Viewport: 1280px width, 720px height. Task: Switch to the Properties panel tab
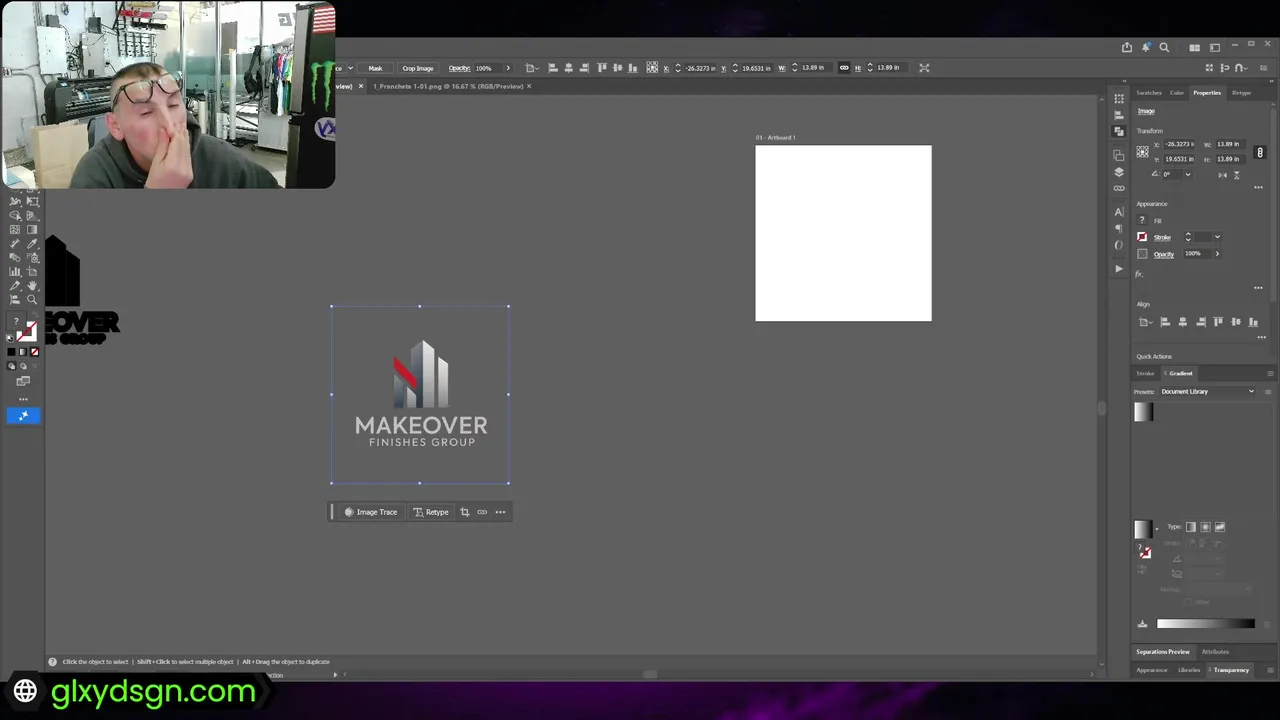(x=1207, y=93)
